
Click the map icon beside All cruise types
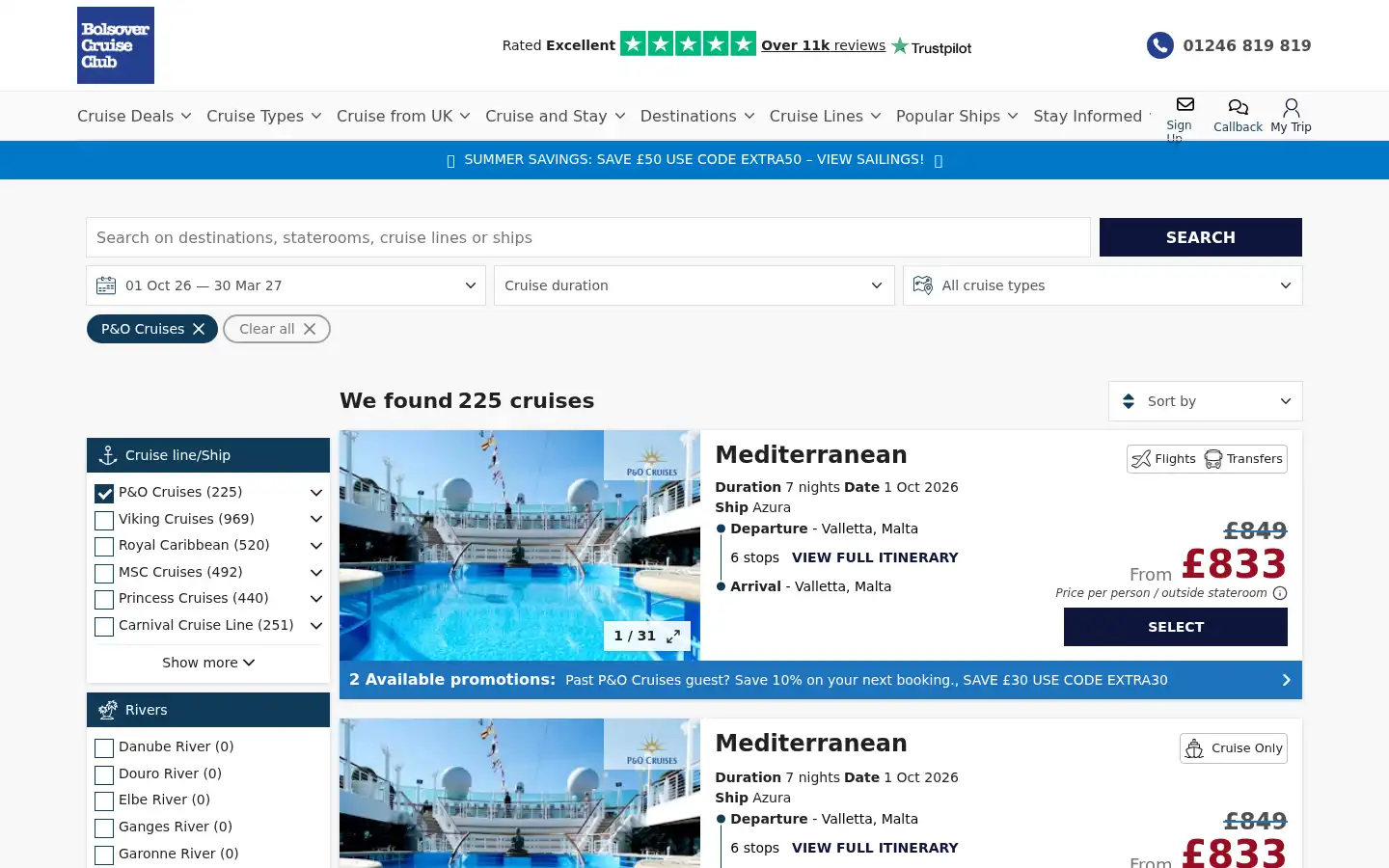click(923, 285)
